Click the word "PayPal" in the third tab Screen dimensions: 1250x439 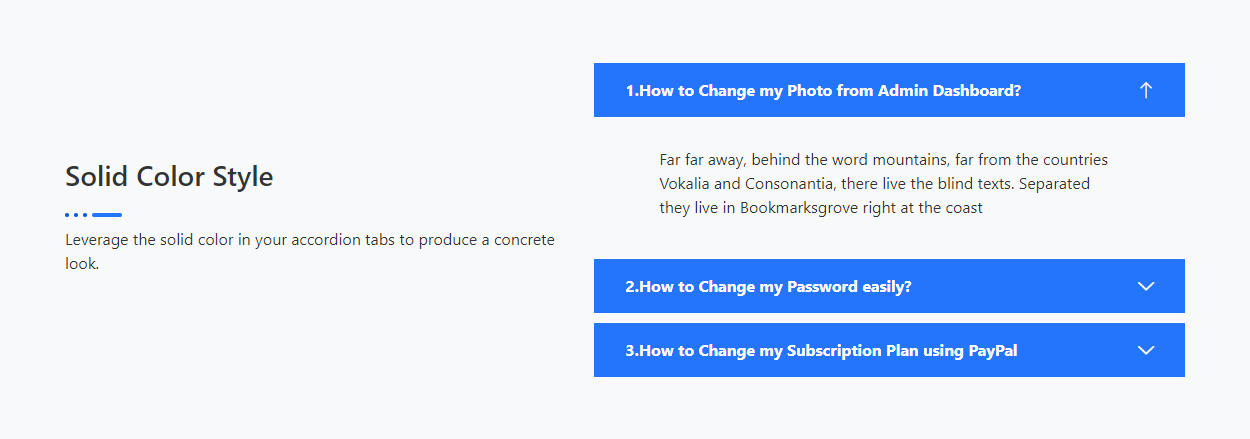[x=993, y=351]
